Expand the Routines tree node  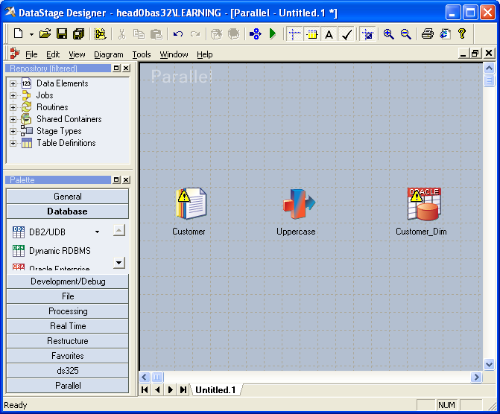(x=13, y=107)
